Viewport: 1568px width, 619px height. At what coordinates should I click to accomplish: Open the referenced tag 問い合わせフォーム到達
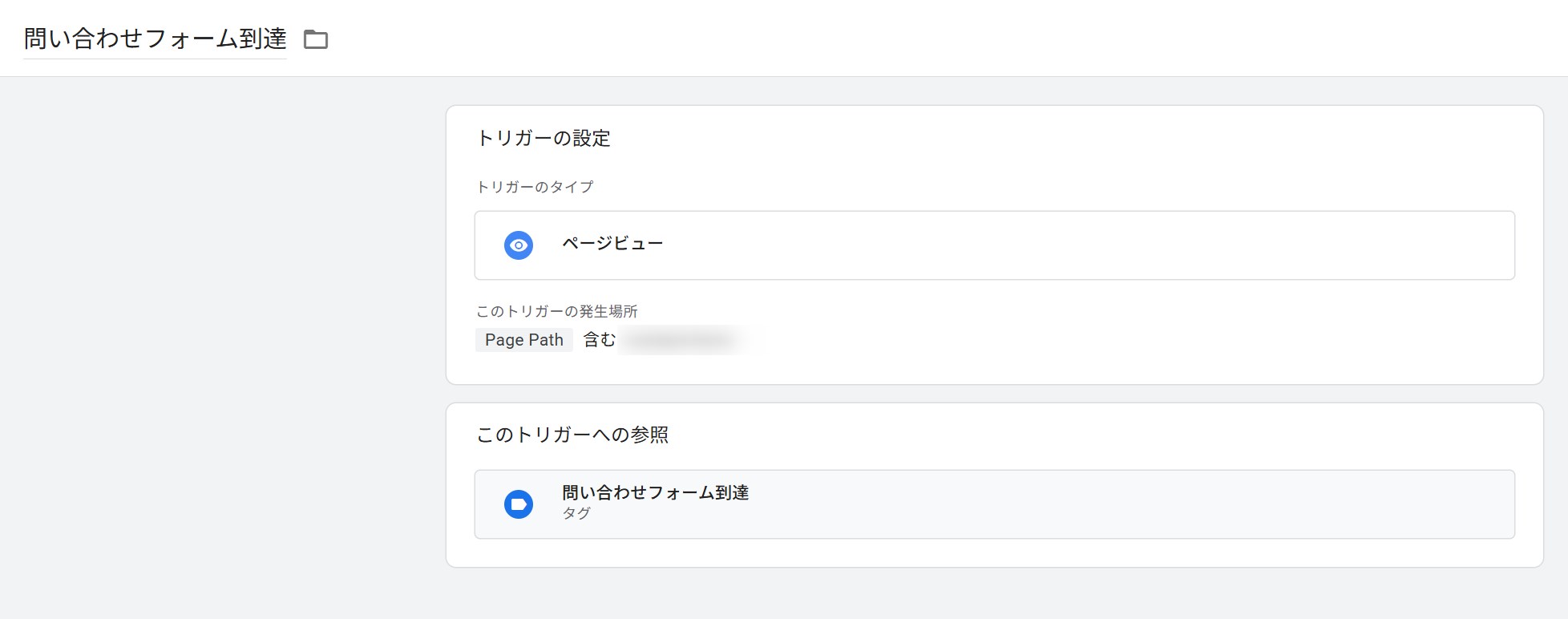[655, 492]
